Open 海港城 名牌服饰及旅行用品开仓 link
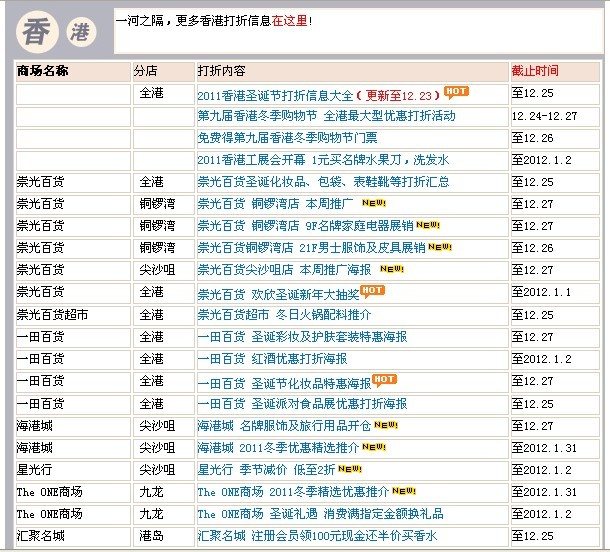Screen dimensions: 610x552 (284, 426)
